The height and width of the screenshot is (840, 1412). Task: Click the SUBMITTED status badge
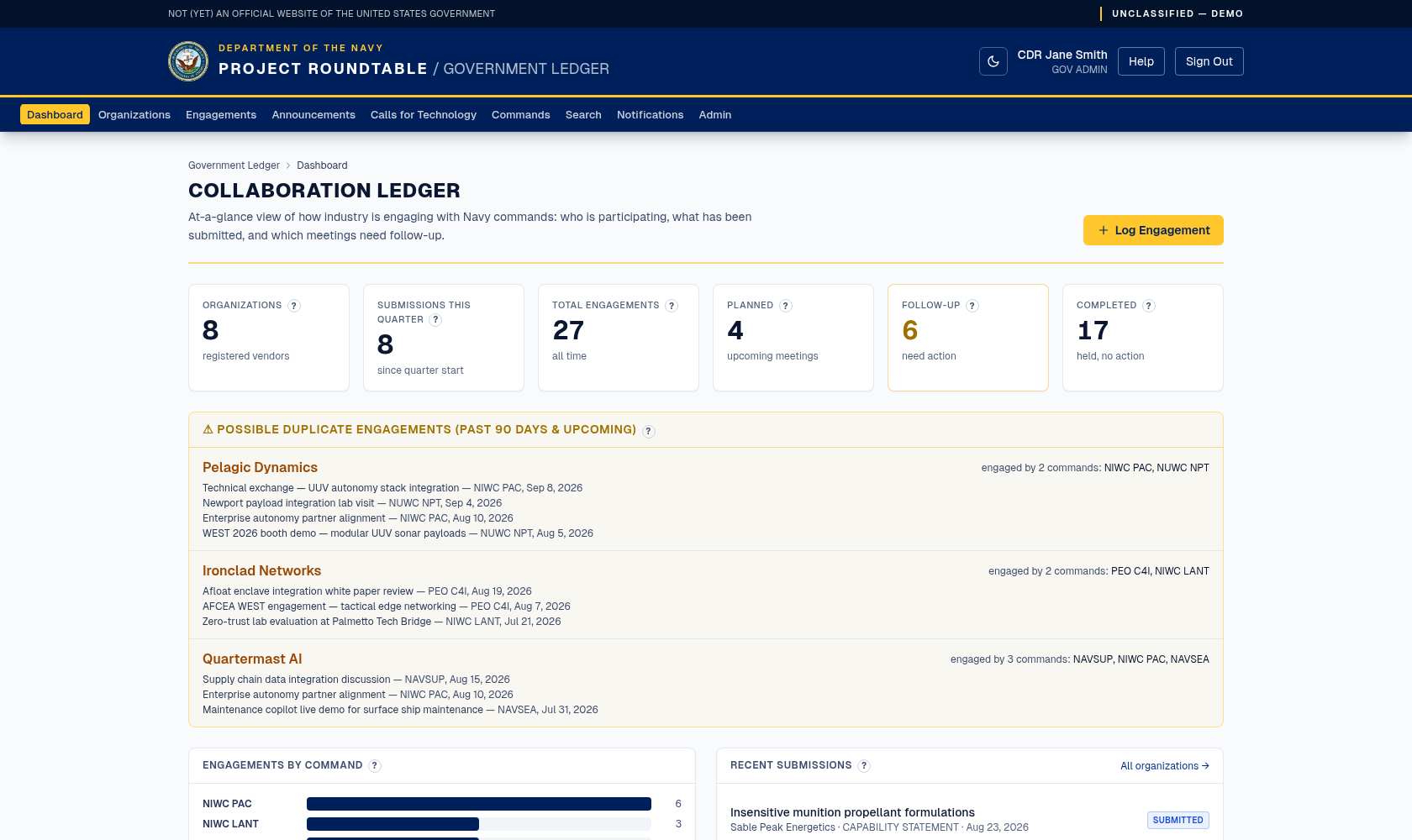1178,820
